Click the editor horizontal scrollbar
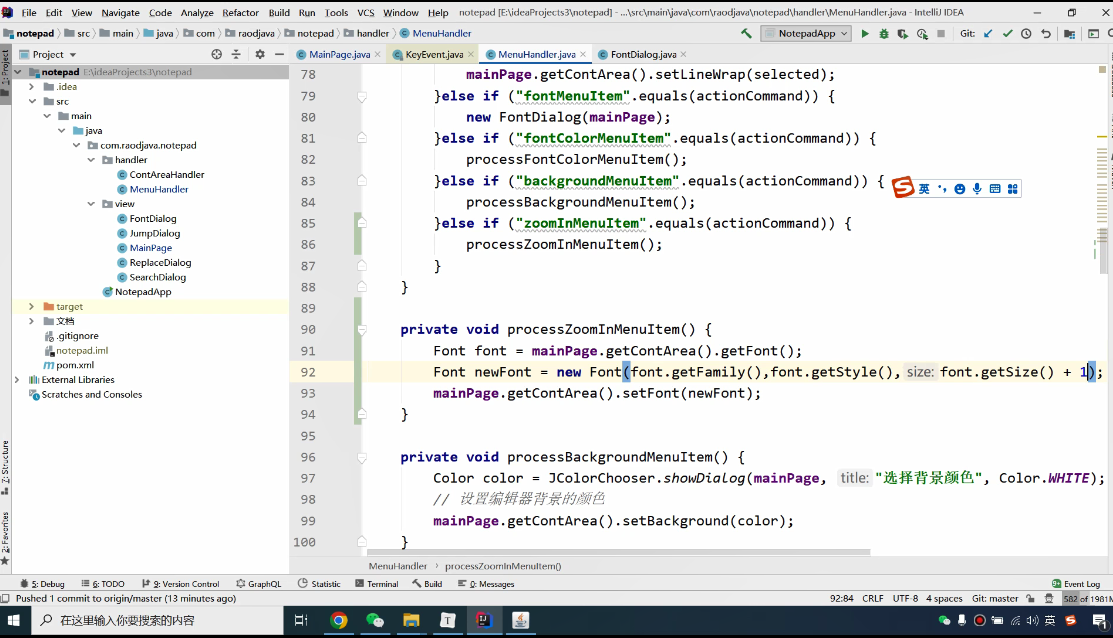 618,551
